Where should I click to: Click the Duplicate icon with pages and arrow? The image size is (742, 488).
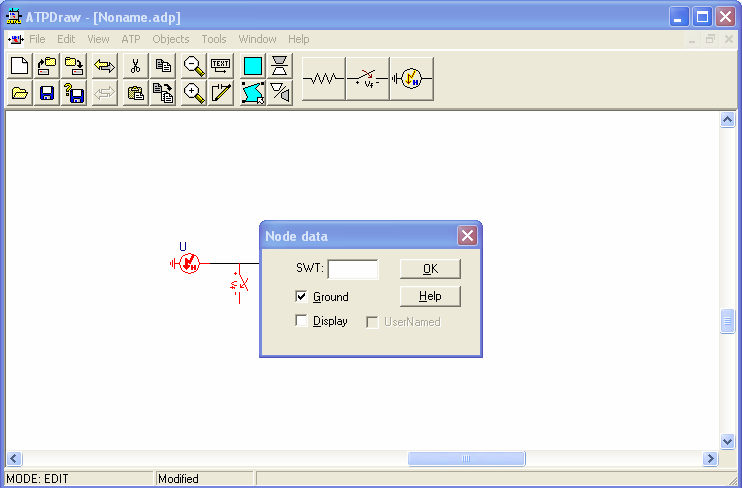163,93
